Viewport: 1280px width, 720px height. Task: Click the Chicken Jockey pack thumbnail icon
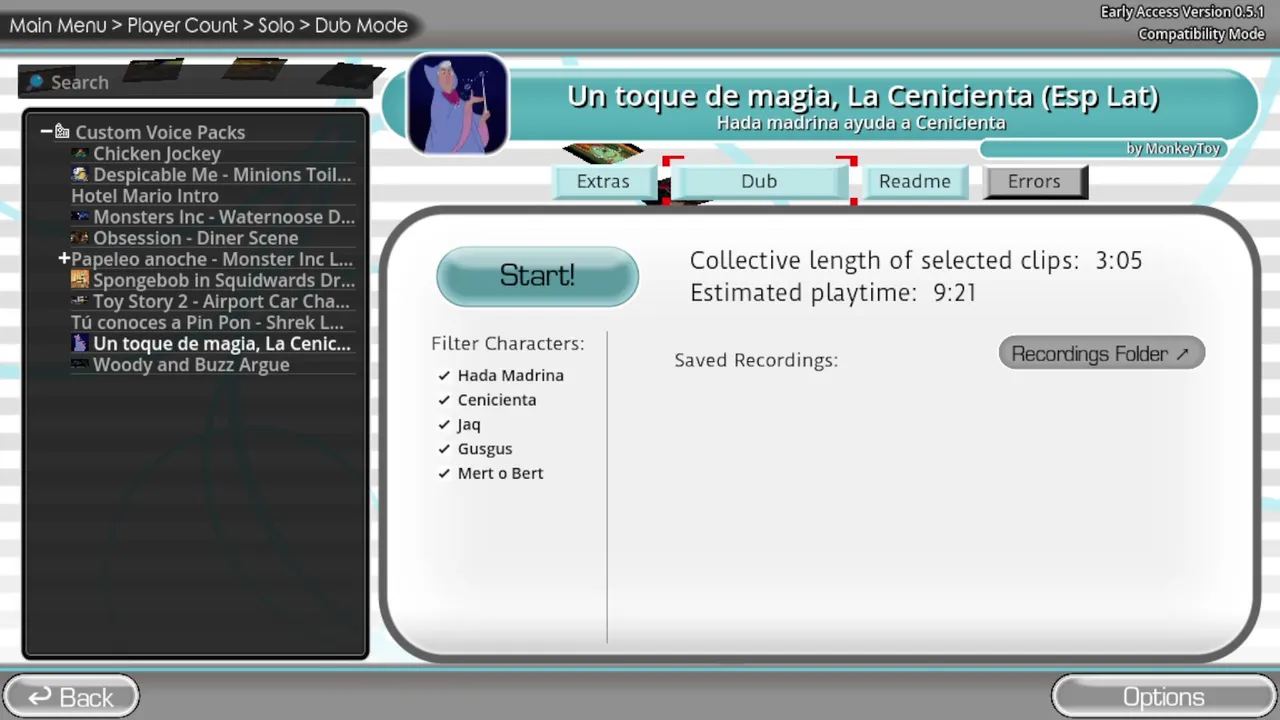pyautogui.click(x=80, y=153)
